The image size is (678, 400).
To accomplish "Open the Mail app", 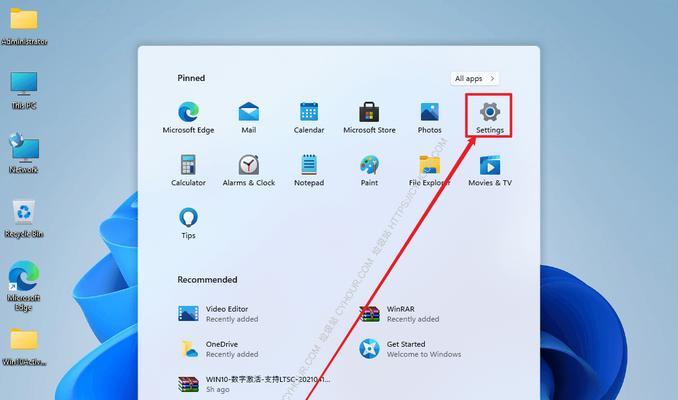I will 249,118.
